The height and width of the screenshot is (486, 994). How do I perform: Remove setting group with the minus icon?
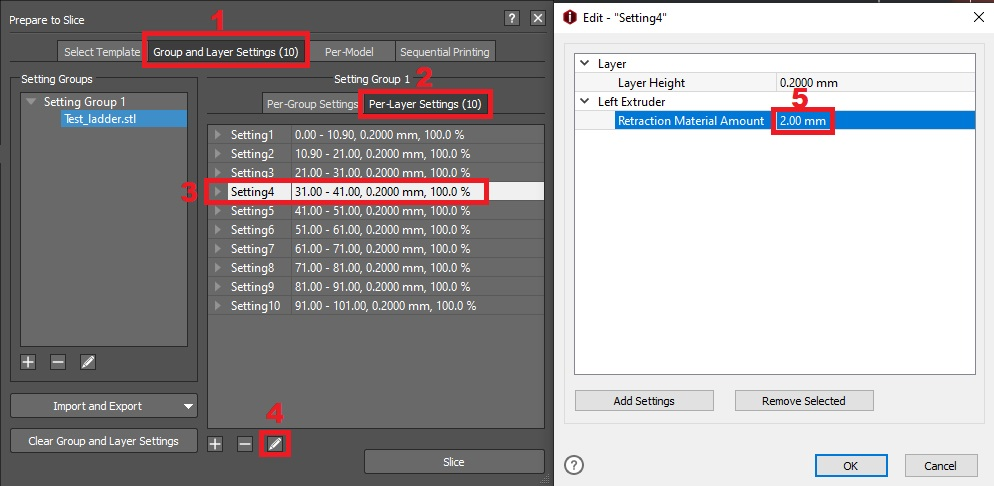coord(58,362)
